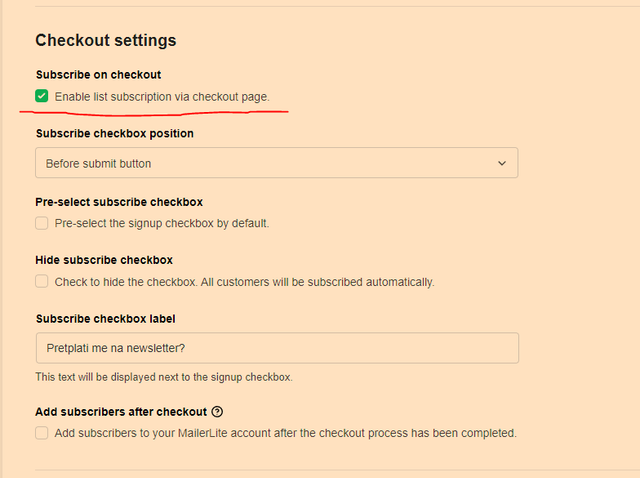Viewport: 640px width, 478px height.
Task: Uncheck Enable list subscription via checkout checkbox
Action: click(42, 96)
